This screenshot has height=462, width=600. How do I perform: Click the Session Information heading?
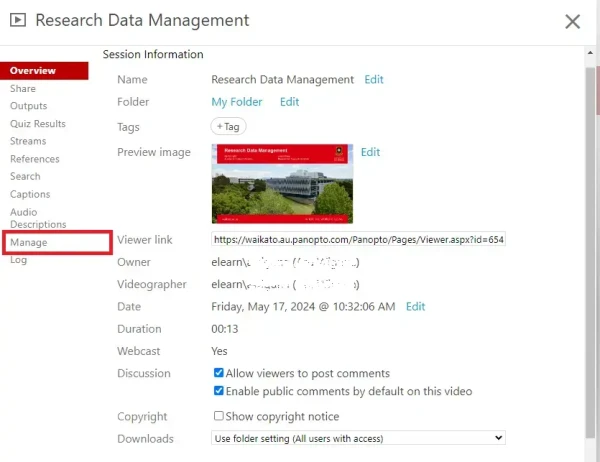153,54
